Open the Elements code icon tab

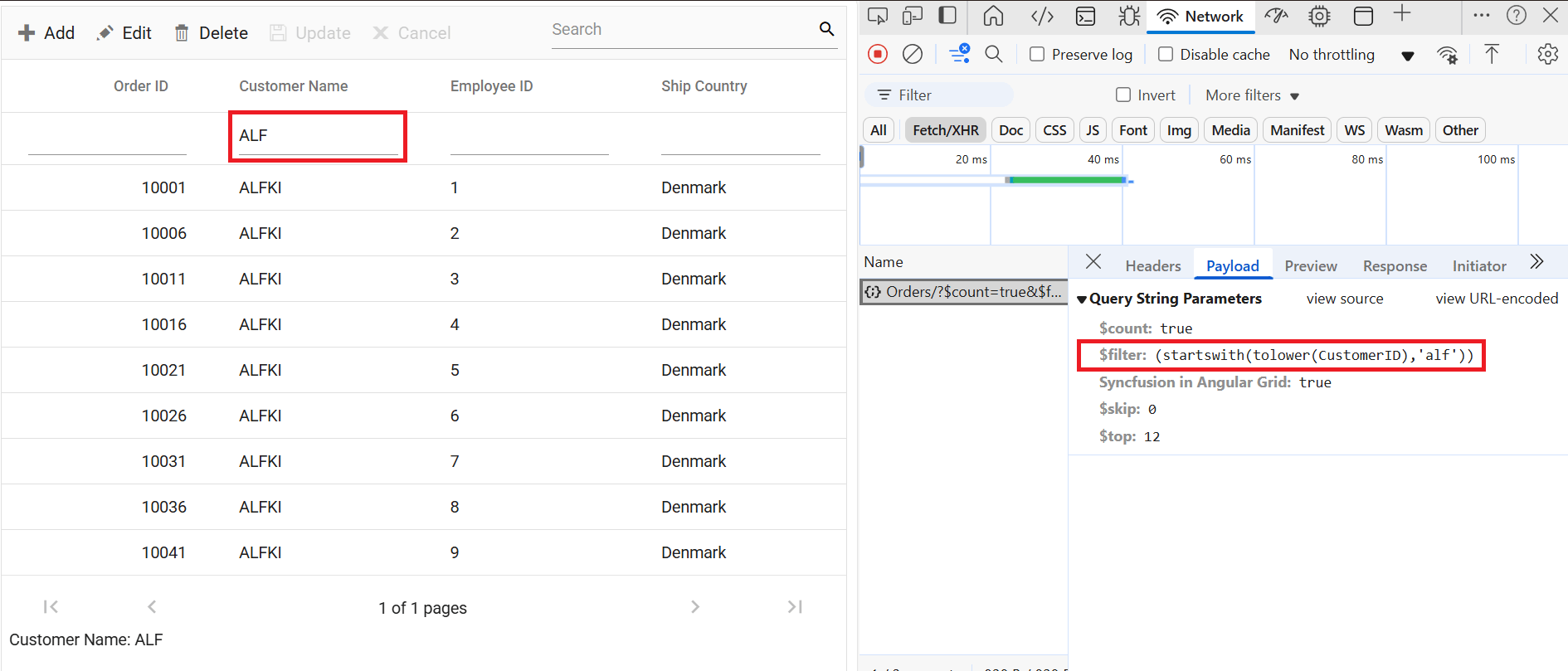pos(1042,16)
